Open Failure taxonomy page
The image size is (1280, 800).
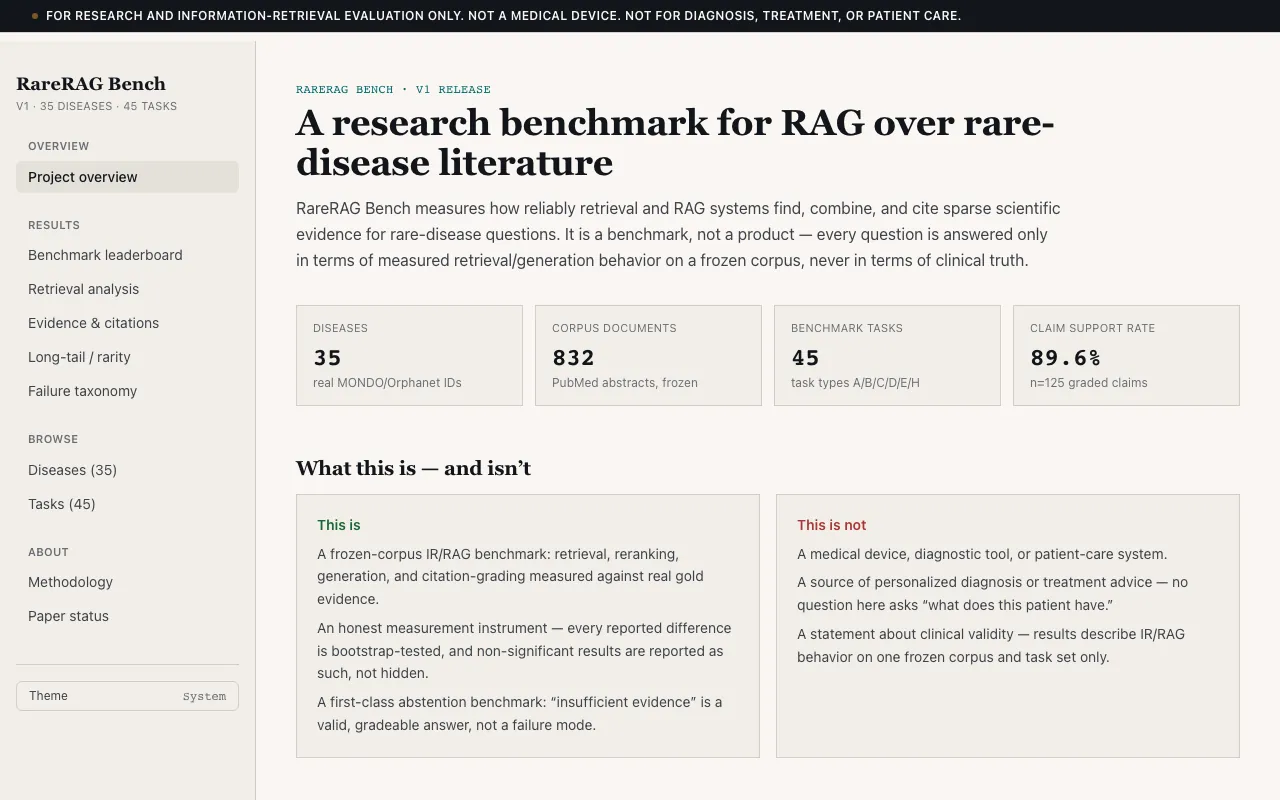[x=127, y=391]
